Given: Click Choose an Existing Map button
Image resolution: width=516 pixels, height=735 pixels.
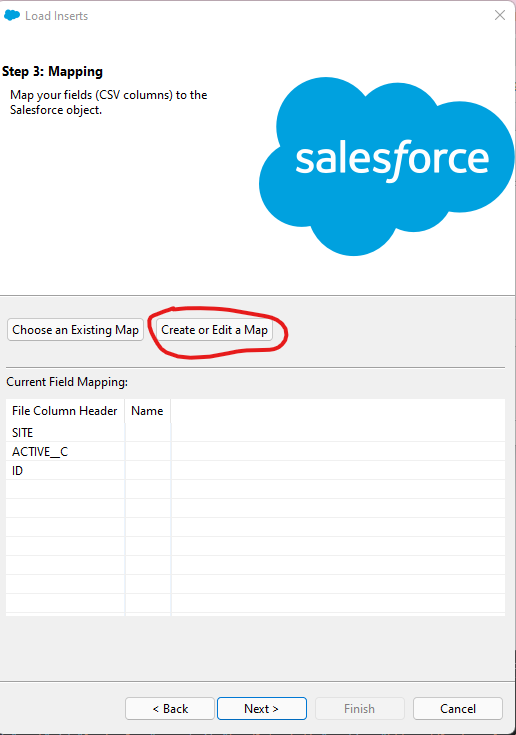Looking at the screenshot, I should tap(75, 330).
